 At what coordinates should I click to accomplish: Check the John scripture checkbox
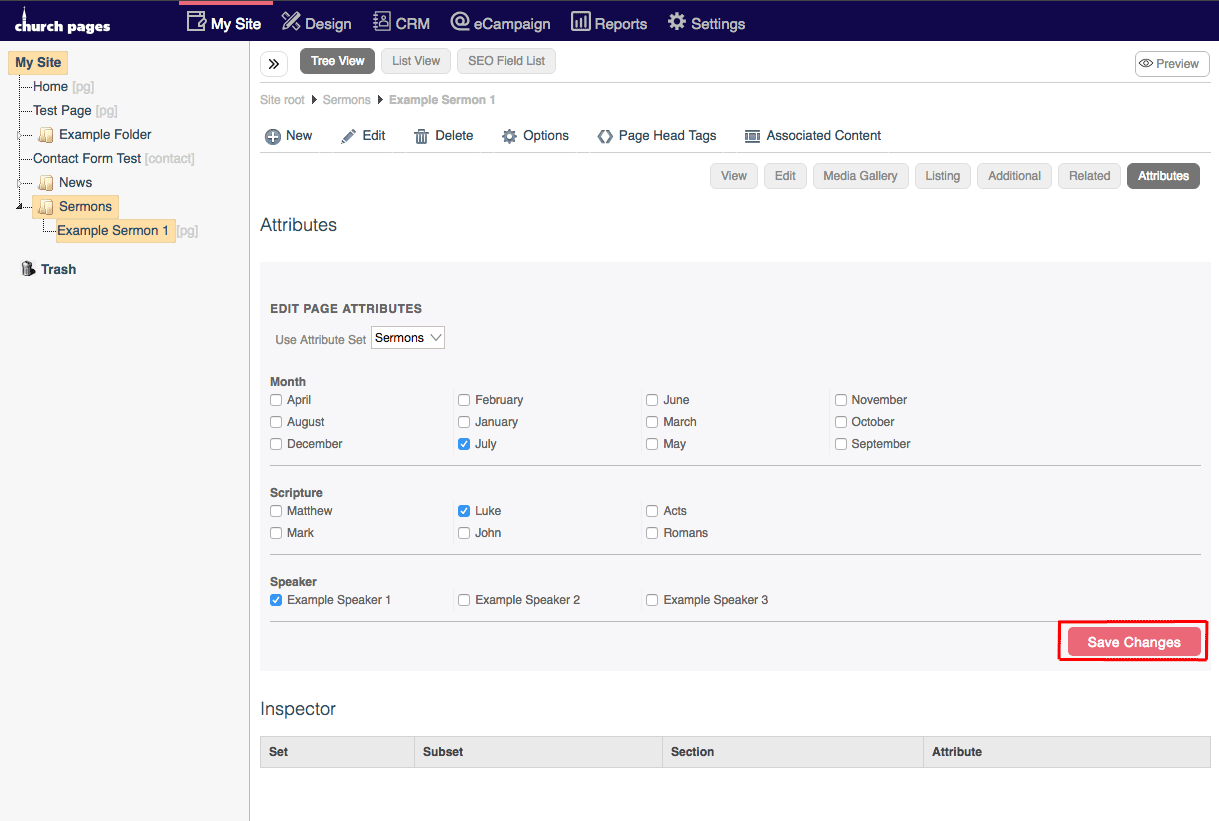[x=464, y=533]
